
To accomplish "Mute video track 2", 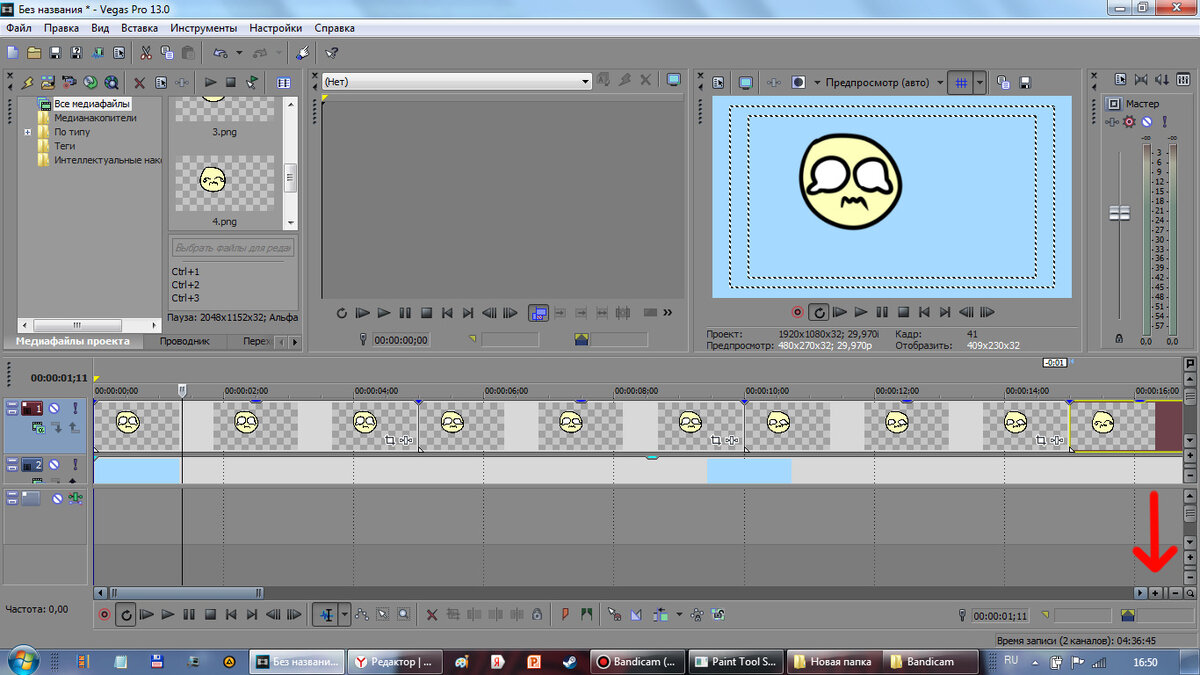I will point(56,465).
